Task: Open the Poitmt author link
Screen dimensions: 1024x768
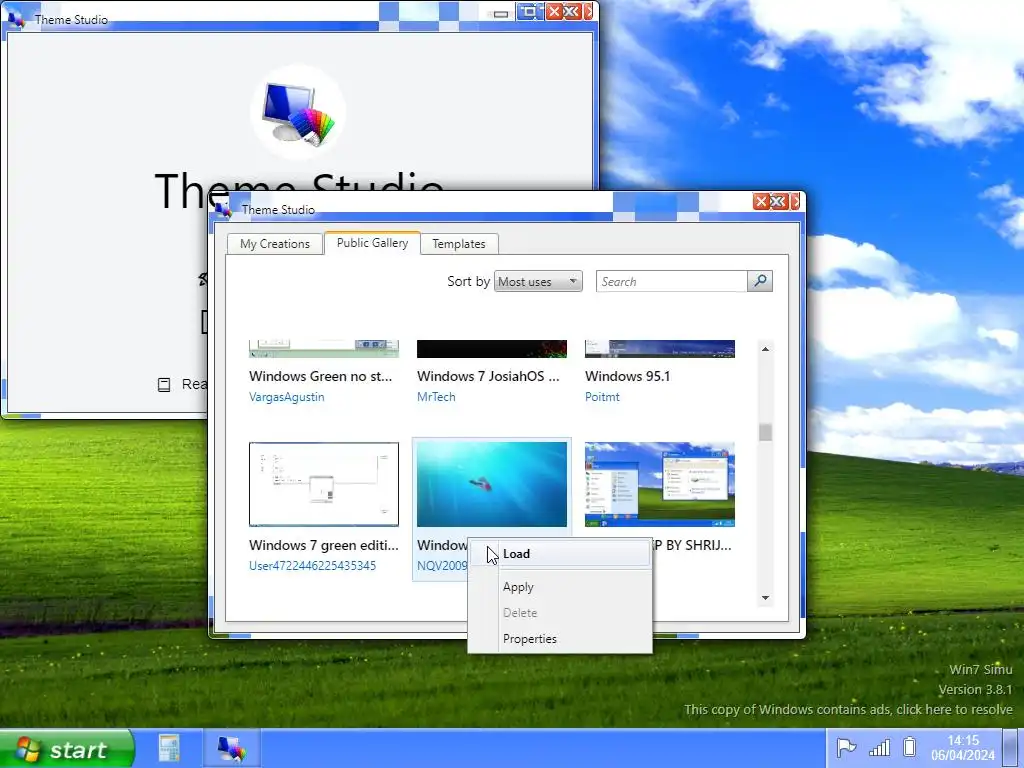Action: coord(602,397)
